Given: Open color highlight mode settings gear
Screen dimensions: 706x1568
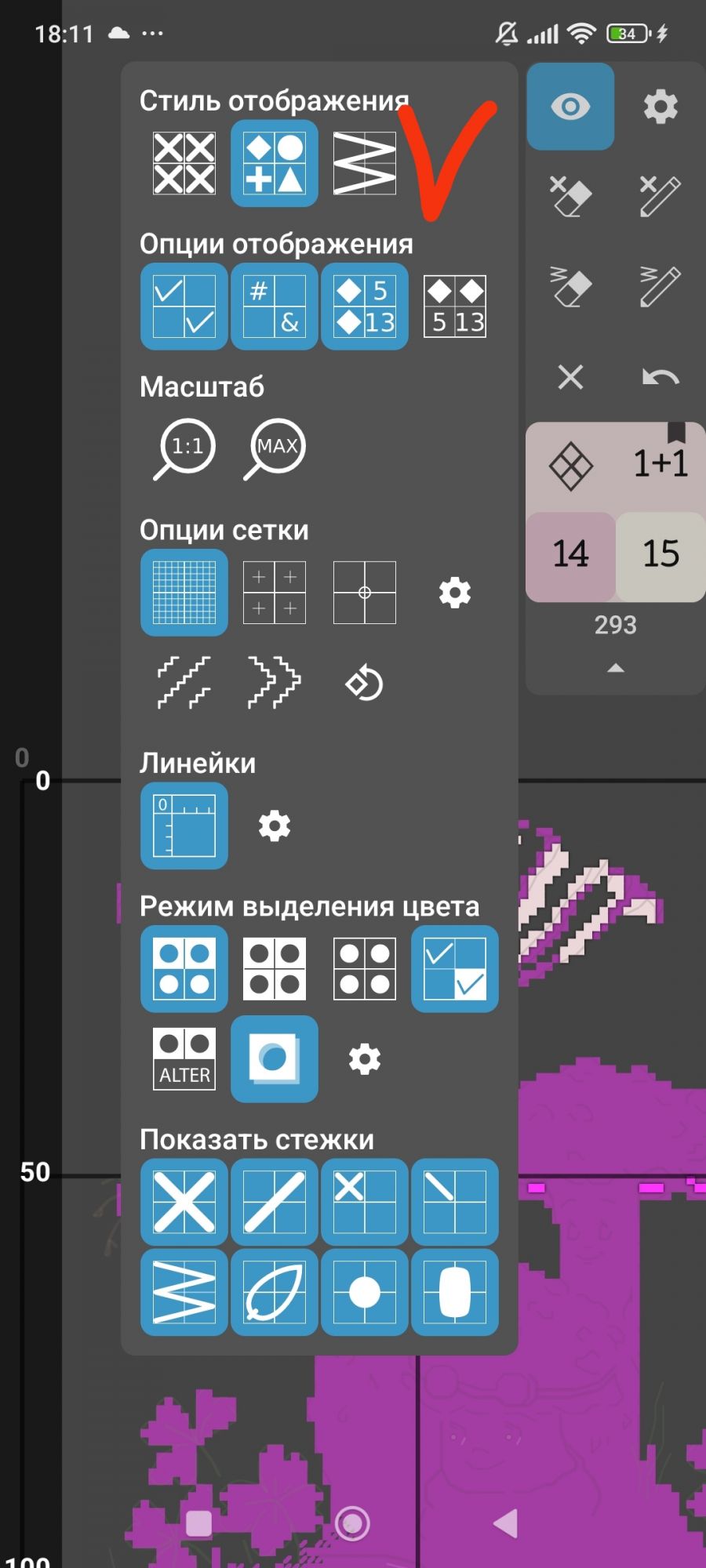Looking at the screenshot, I should pyautogui.click(x=365, y=1059).
